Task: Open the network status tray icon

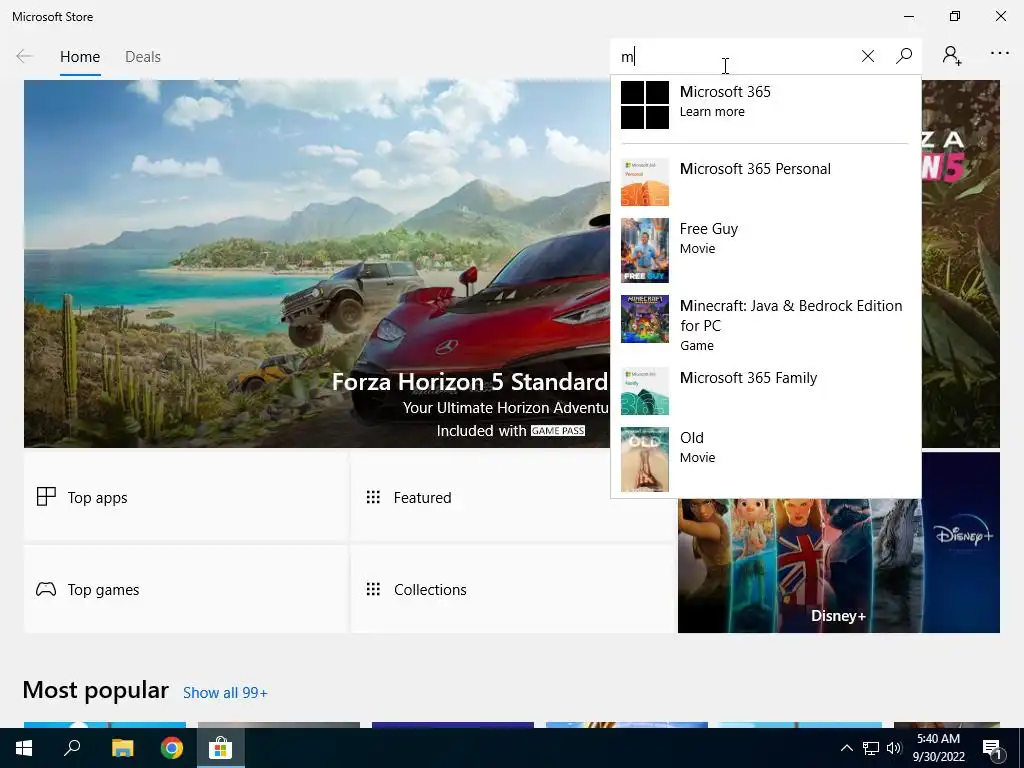Action: pyautogui.click(x=871, y=748)
